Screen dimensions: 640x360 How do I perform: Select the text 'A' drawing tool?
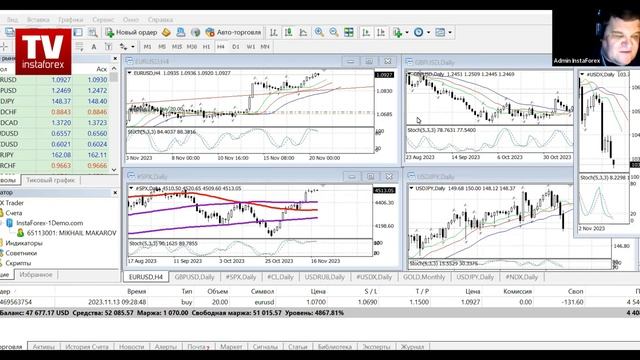(94, 47)
